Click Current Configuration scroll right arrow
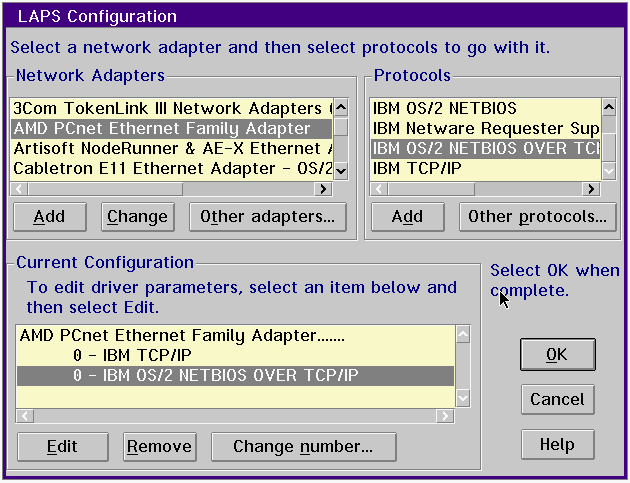This screenshot has width=630, height=483. tap(445, 416)
